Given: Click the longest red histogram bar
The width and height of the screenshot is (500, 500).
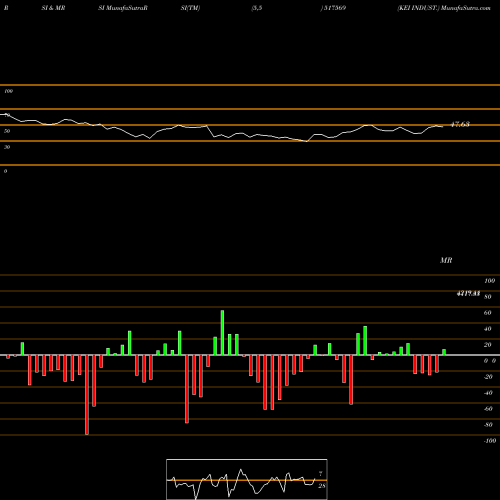Looking at the screenshot, I should pyautogui.click(x=87, y=395).
